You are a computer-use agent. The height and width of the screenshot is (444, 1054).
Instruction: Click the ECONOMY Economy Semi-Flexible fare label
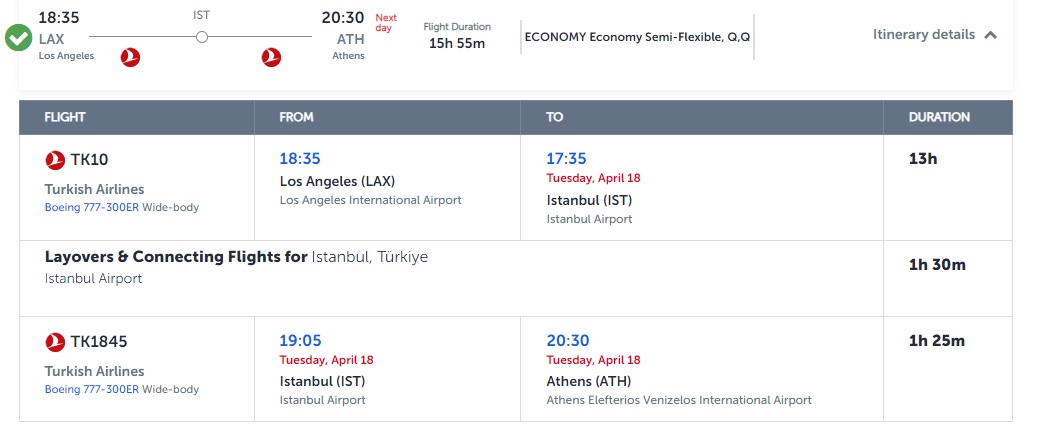[637, 38]
